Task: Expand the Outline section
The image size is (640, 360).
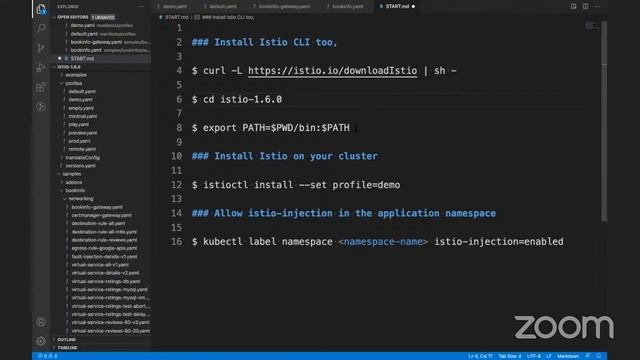Action: (x=66, y=340)
